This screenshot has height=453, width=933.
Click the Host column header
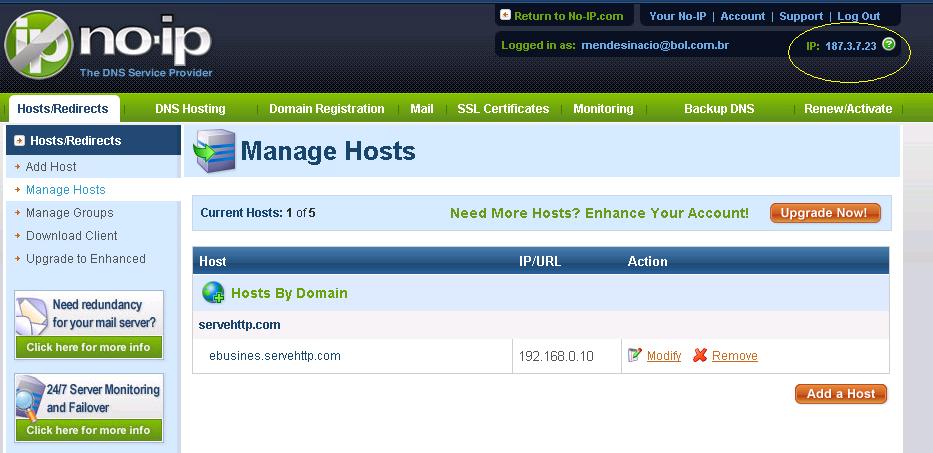click(212, 261)
